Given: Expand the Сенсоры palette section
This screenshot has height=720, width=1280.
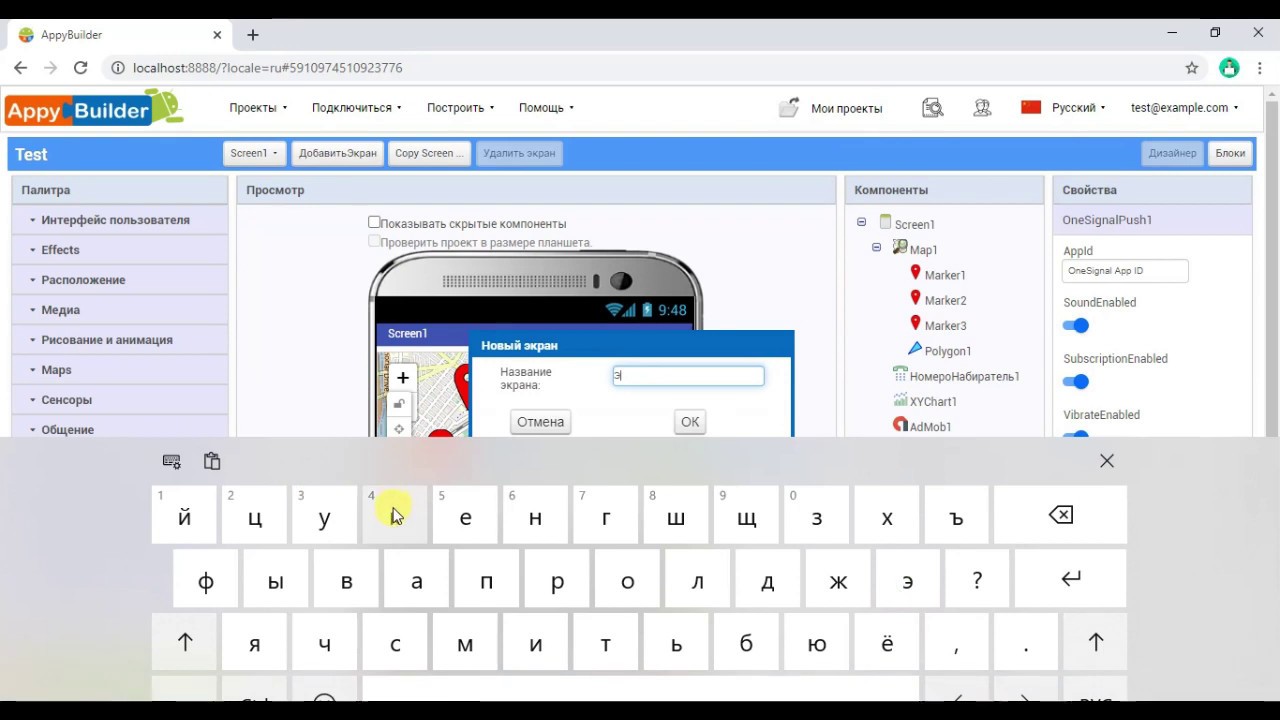Looking at the screenshot, I should coord(120,400).
